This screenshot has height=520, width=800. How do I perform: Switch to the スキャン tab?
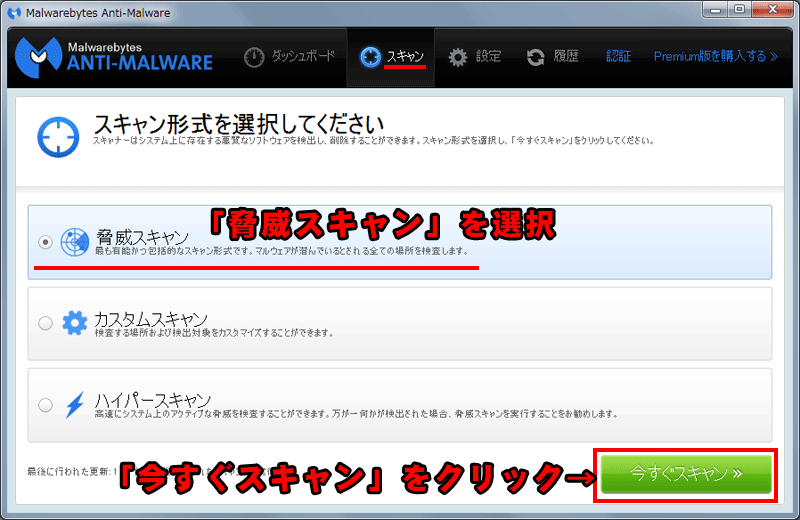(x=391, y=57)
